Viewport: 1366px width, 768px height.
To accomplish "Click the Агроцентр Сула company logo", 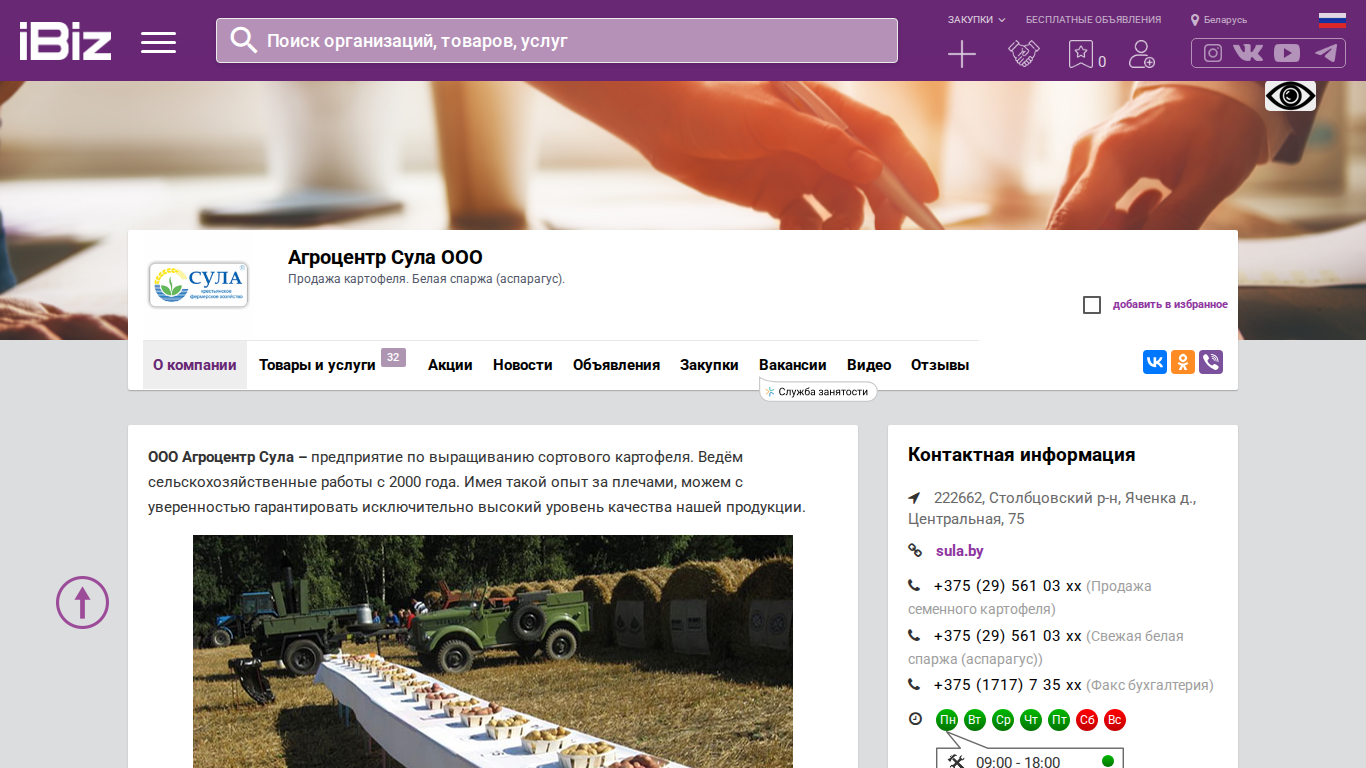I will (x=198, y=285).
